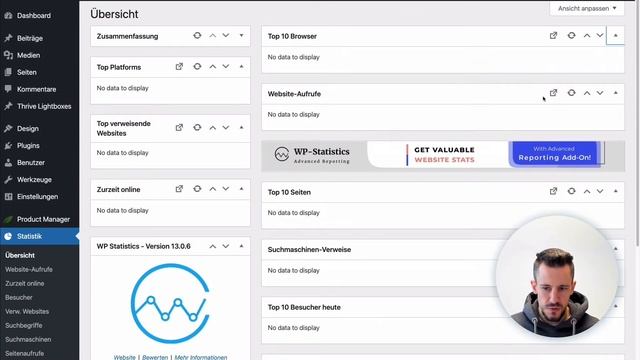Viewport: 640px width, 360px height.
Task: Refresh the Top 10 Seiten widget
Action: pyautogui.click(x=571, y=191)
